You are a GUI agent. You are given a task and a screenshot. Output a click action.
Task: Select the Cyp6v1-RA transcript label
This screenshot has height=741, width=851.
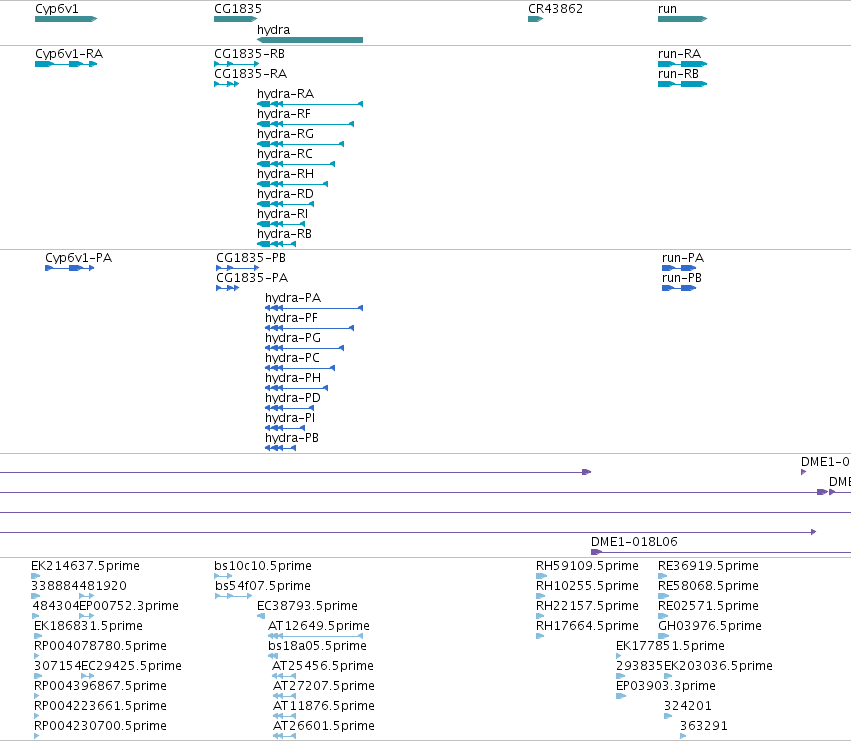[69, 54]
